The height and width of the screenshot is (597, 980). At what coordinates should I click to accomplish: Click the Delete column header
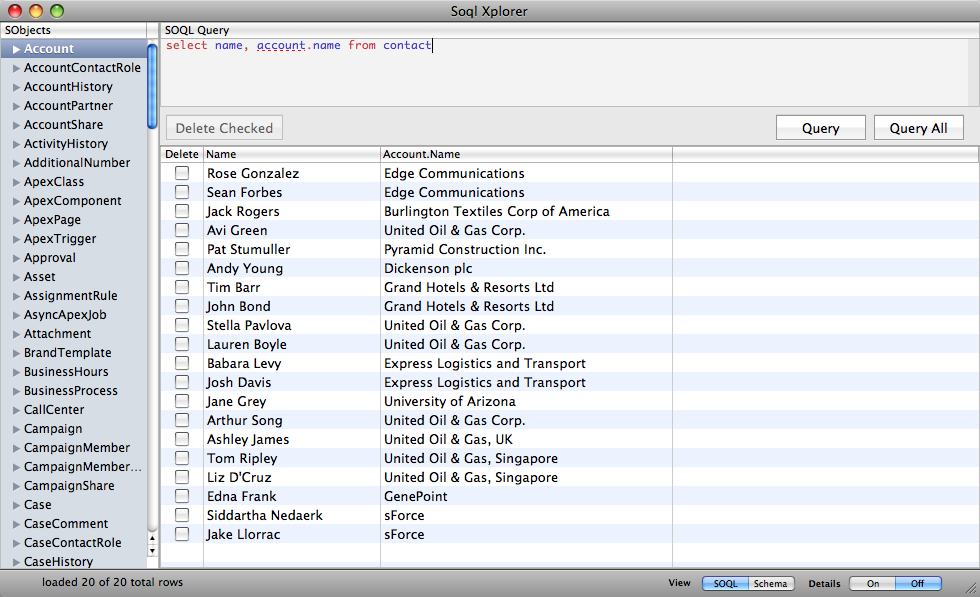coord(181,154)
